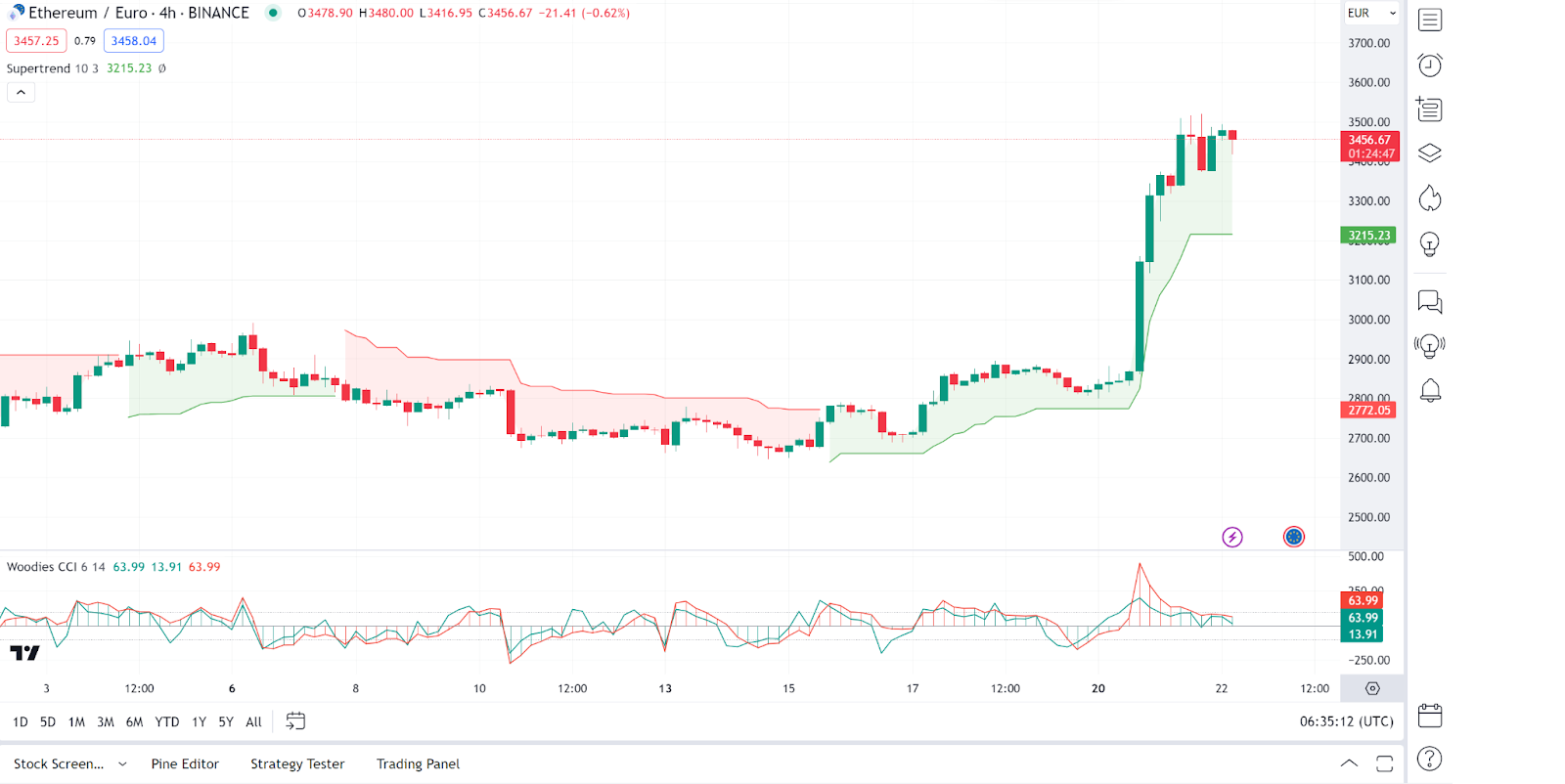Open the Pine Editor tab

coord(185,764)
